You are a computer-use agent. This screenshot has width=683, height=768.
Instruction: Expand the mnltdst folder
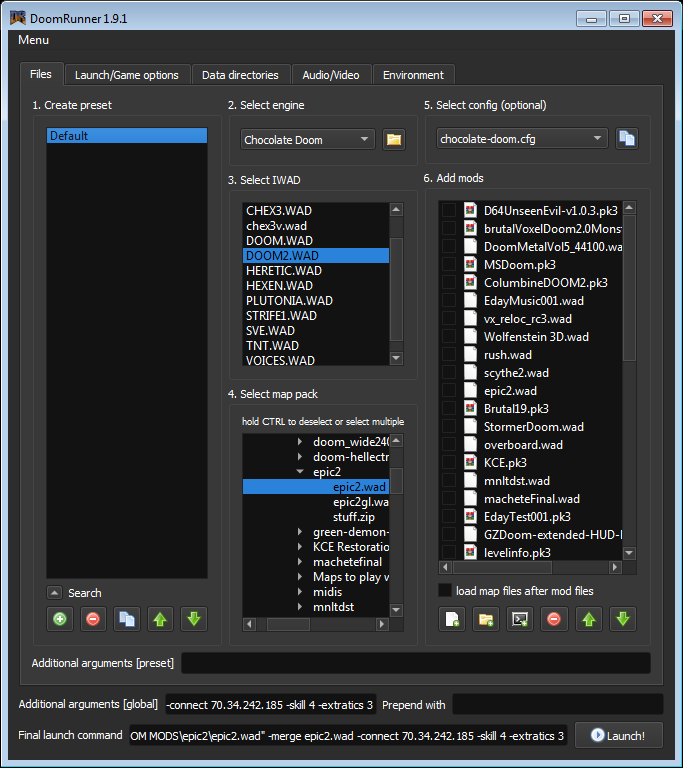[x=300, y=607]
